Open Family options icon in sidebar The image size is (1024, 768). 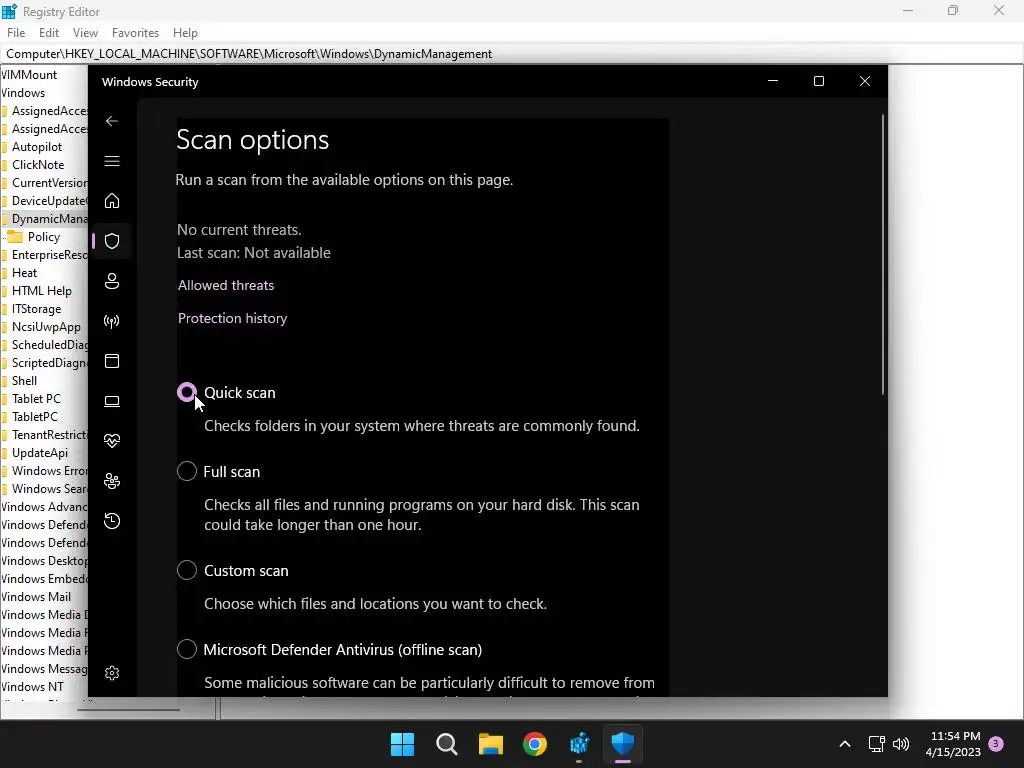[x=112, y=481]
